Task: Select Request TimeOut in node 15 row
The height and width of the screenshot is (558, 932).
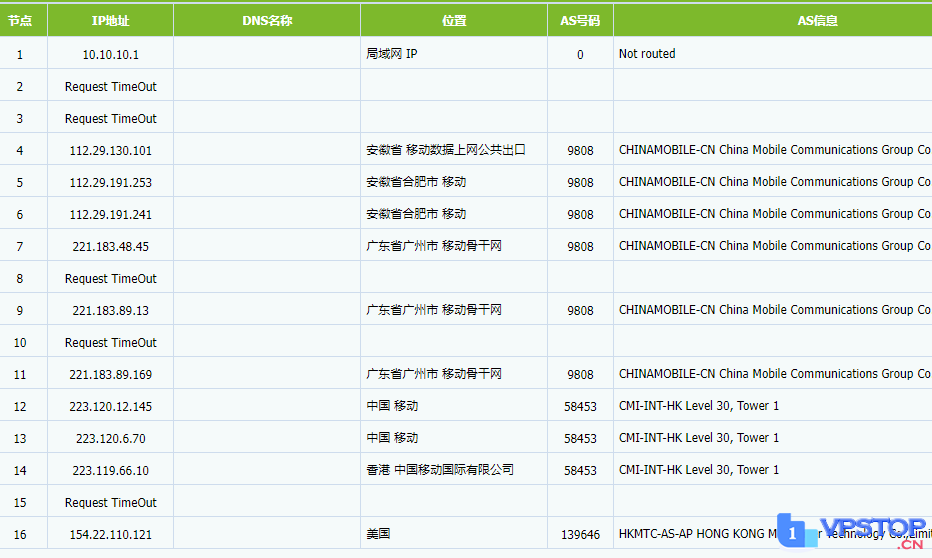Action: point(111,504)
